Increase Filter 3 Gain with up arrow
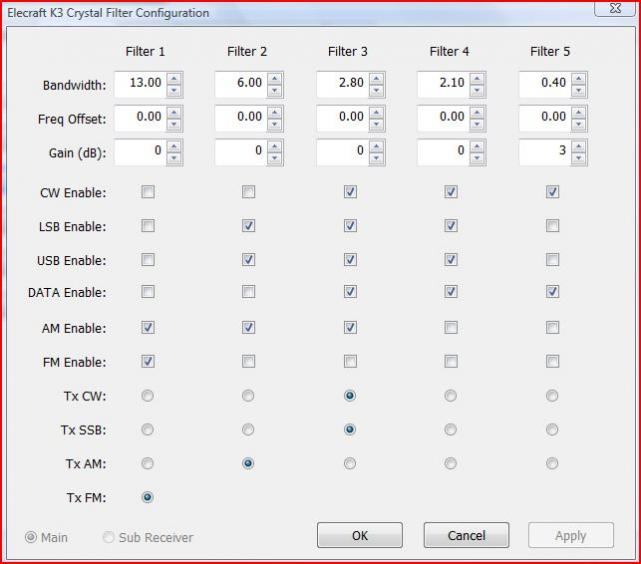641x564 pixels. [376, 146]
